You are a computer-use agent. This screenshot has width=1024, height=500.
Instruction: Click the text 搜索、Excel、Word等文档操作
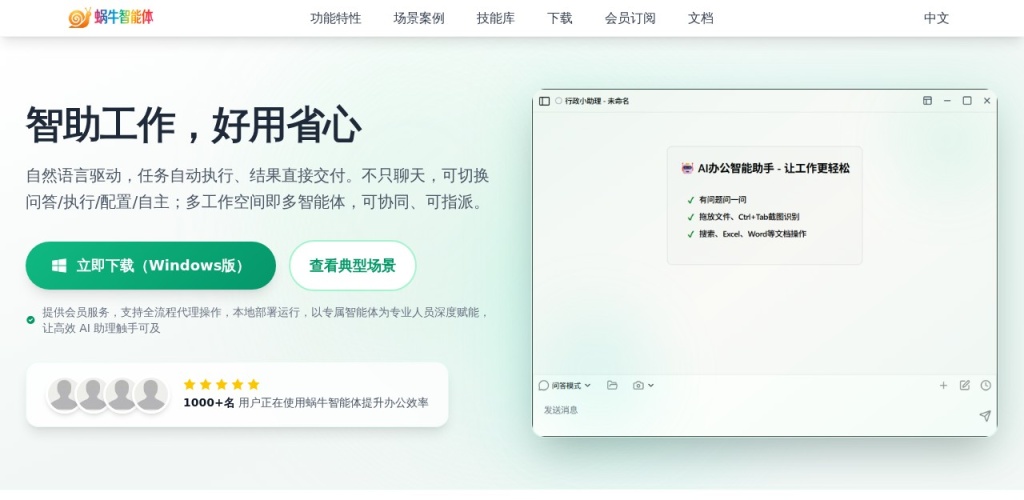pyautogui.click(x=752, y=234)
